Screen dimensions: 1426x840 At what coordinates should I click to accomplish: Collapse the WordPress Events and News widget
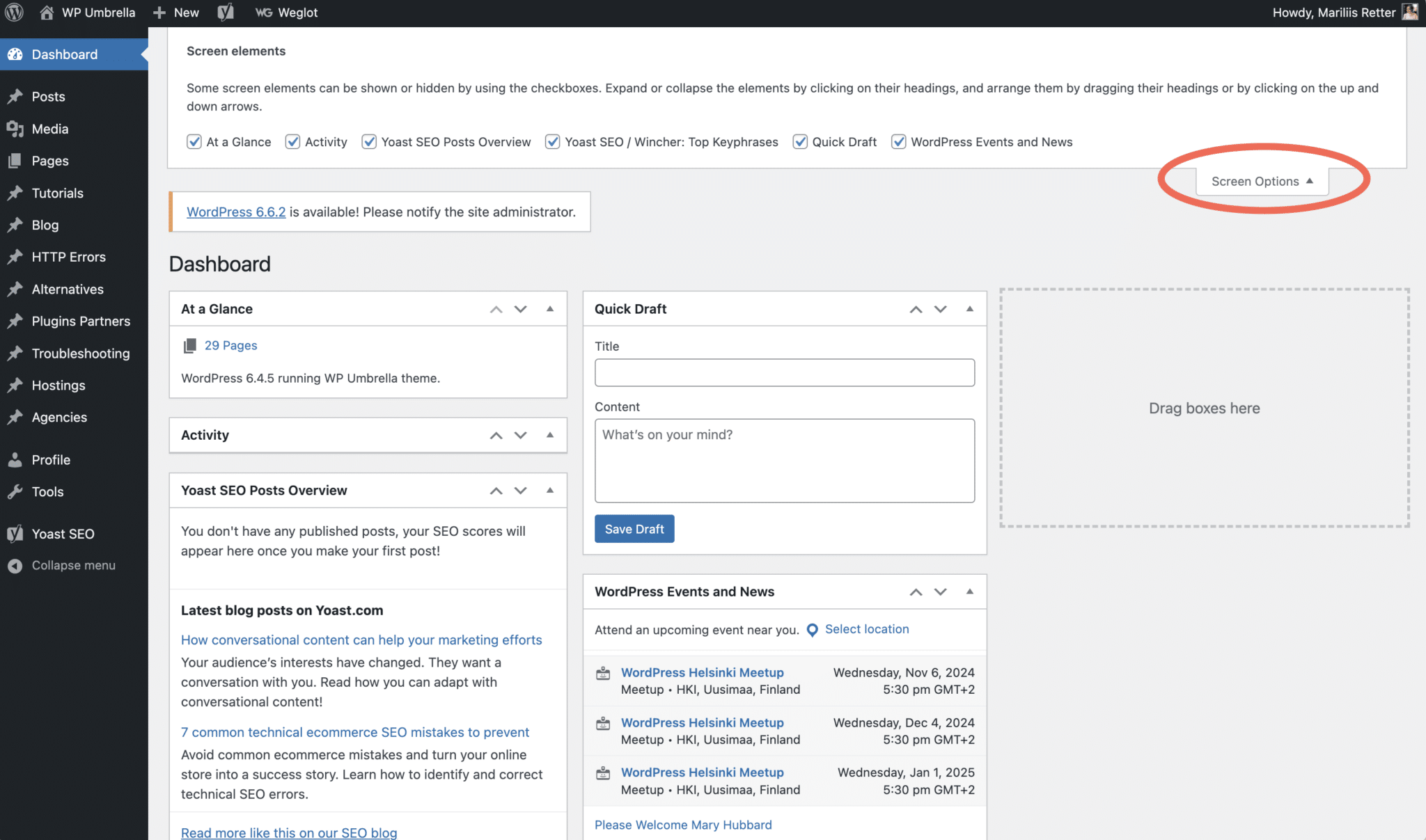[x=969, y=592]
